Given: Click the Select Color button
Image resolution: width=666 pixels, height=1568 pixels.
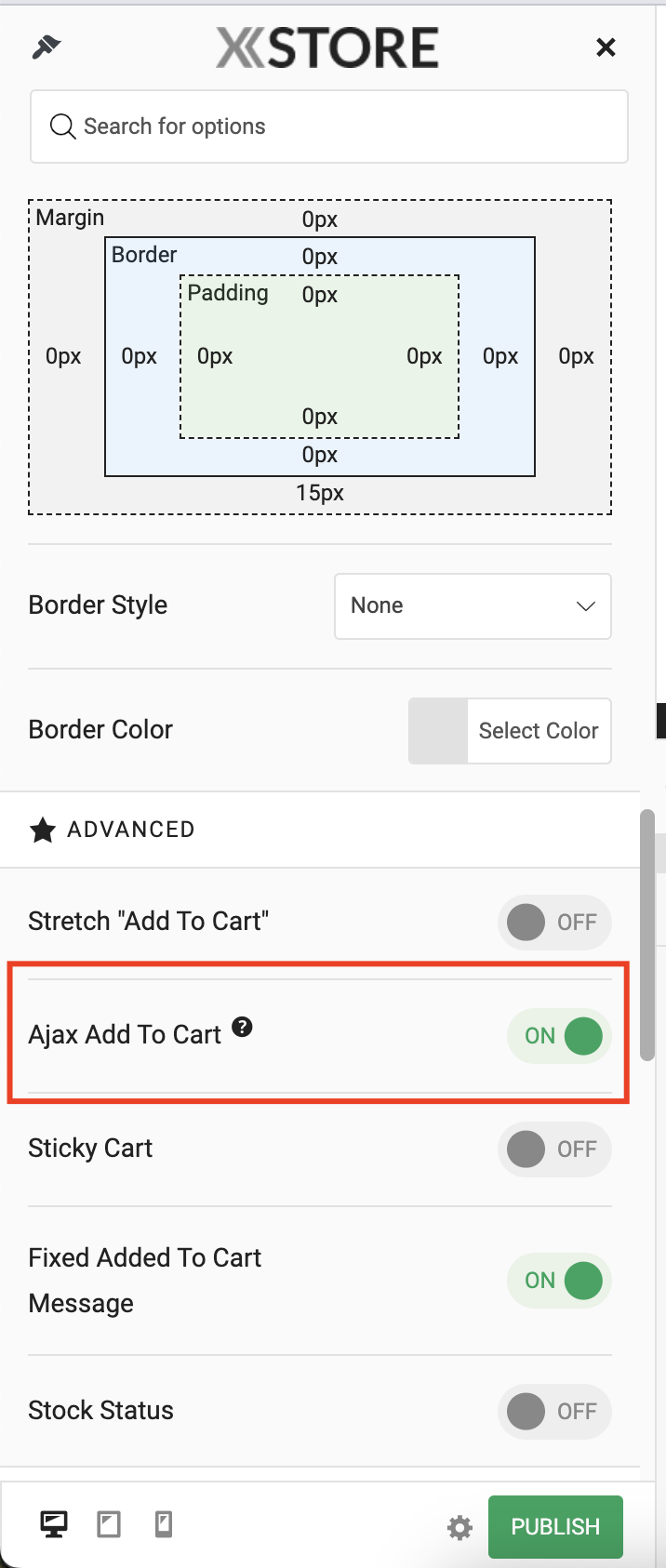Looking at the screenshot, I should point(539,731).
